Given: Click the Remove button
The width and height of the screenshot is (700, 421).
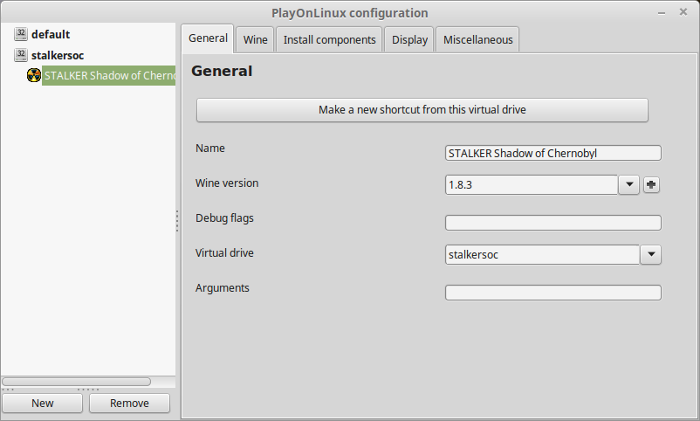Looking at the screenshot, I should pos(129,403).
